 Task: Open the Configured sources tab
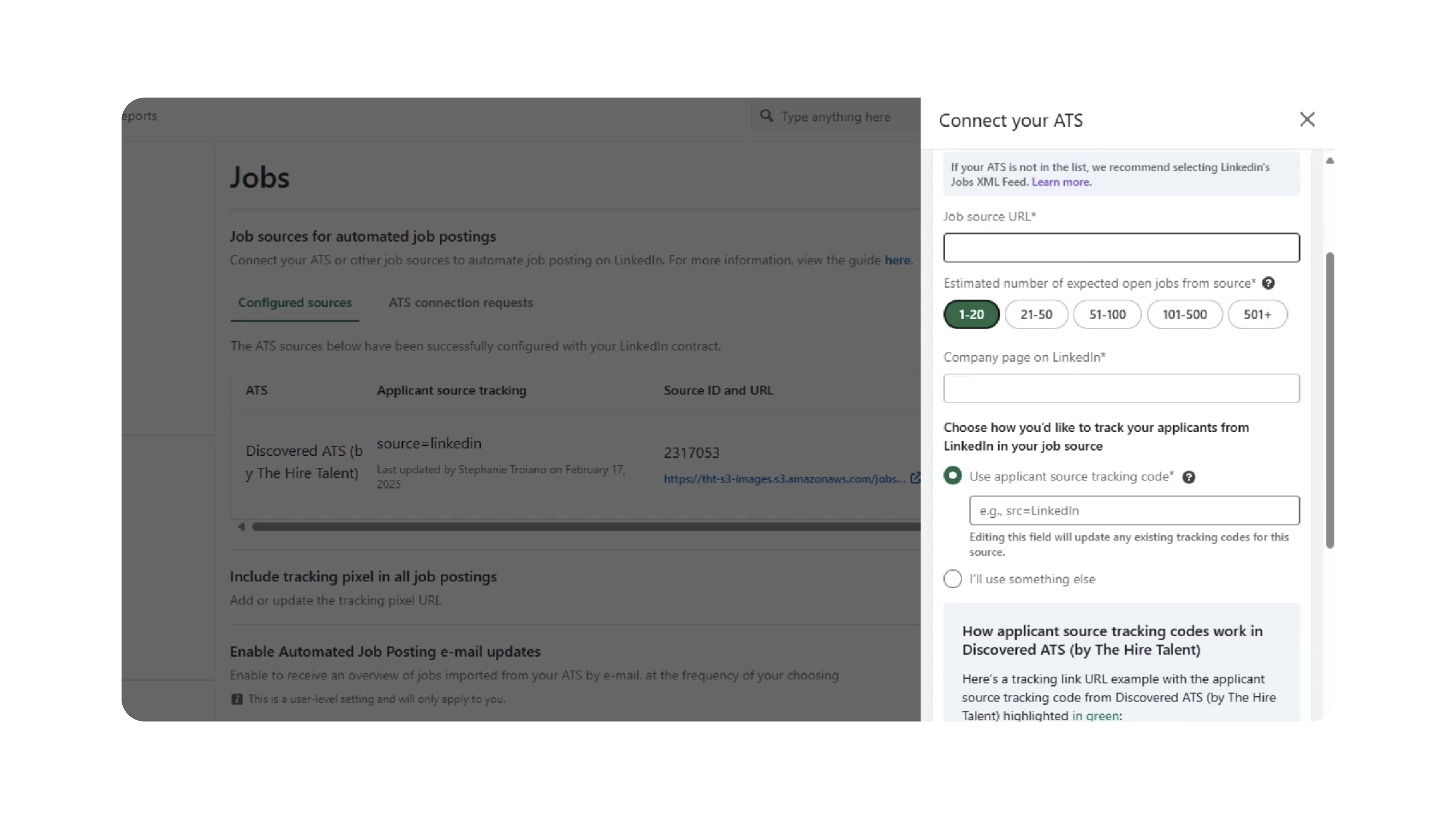pyautogui.click(x=294, y=302)
